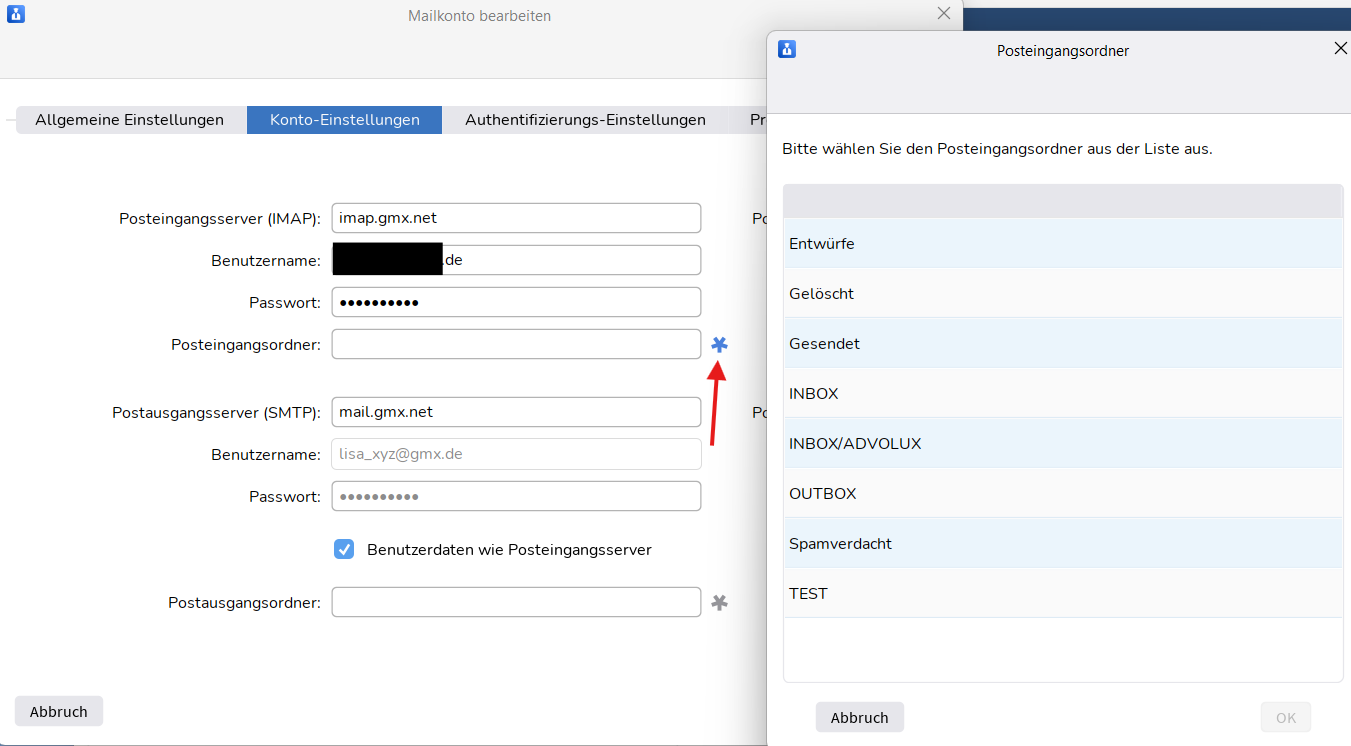Close the Mailkonto bearbeiten window

coord(943,14)
